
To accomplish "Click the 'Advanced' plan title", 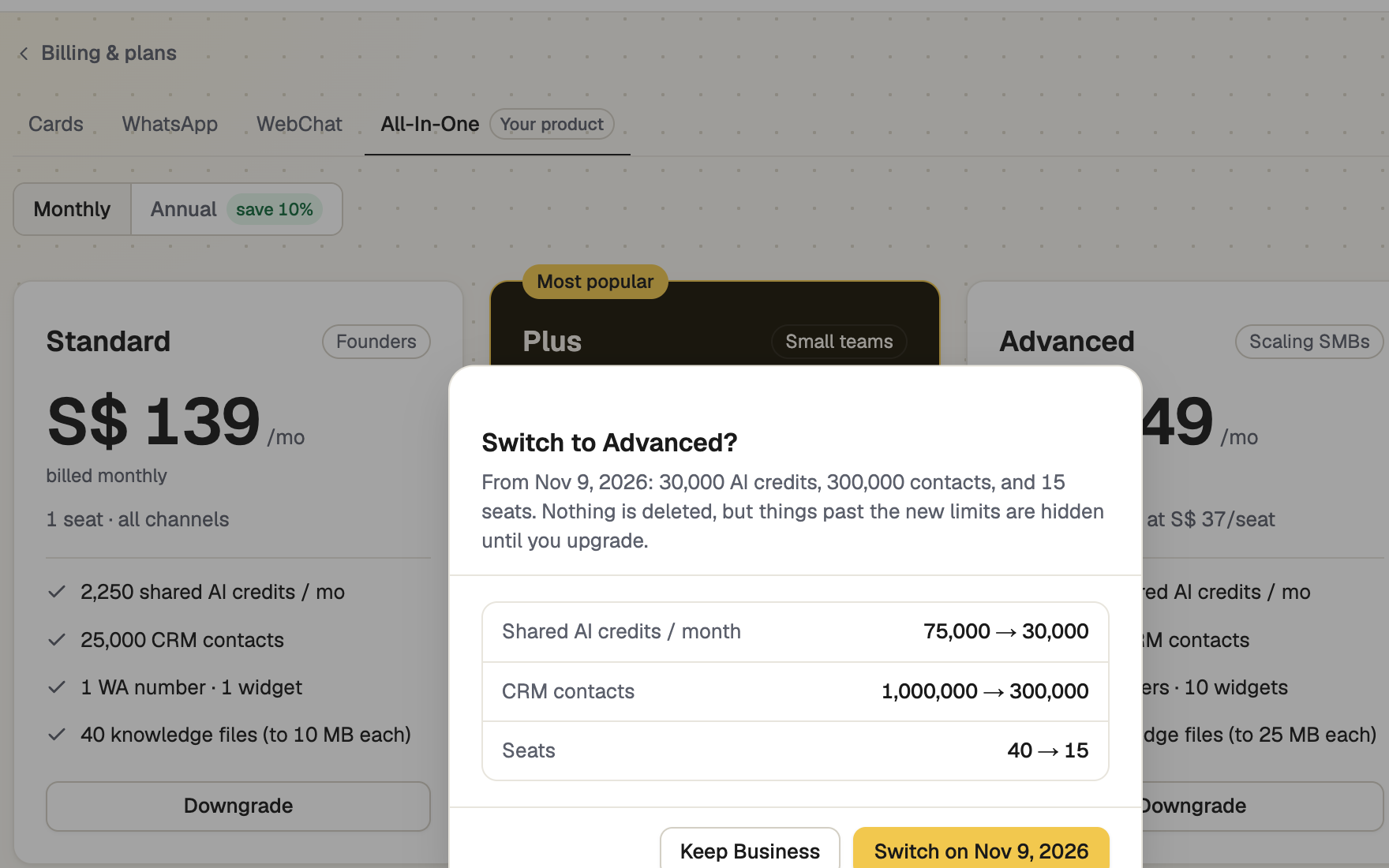I will (x=1067, y=342).
